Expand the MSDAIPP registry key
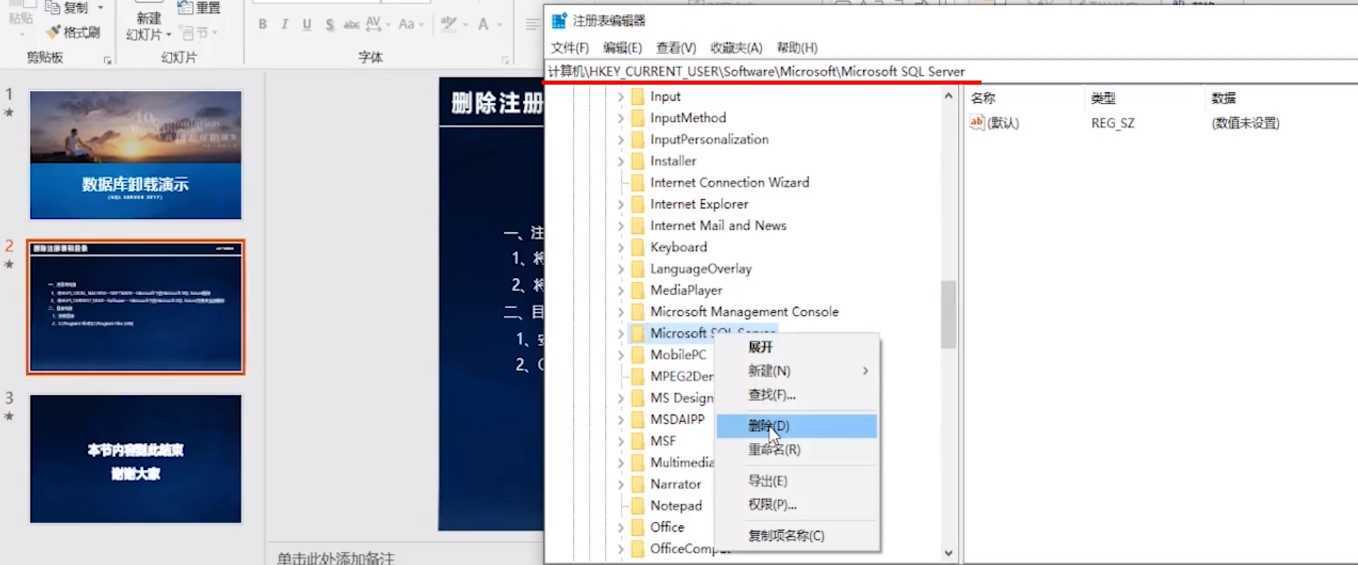The height and width of the screenshot is (565, 1358). click(x=620, y=419)
